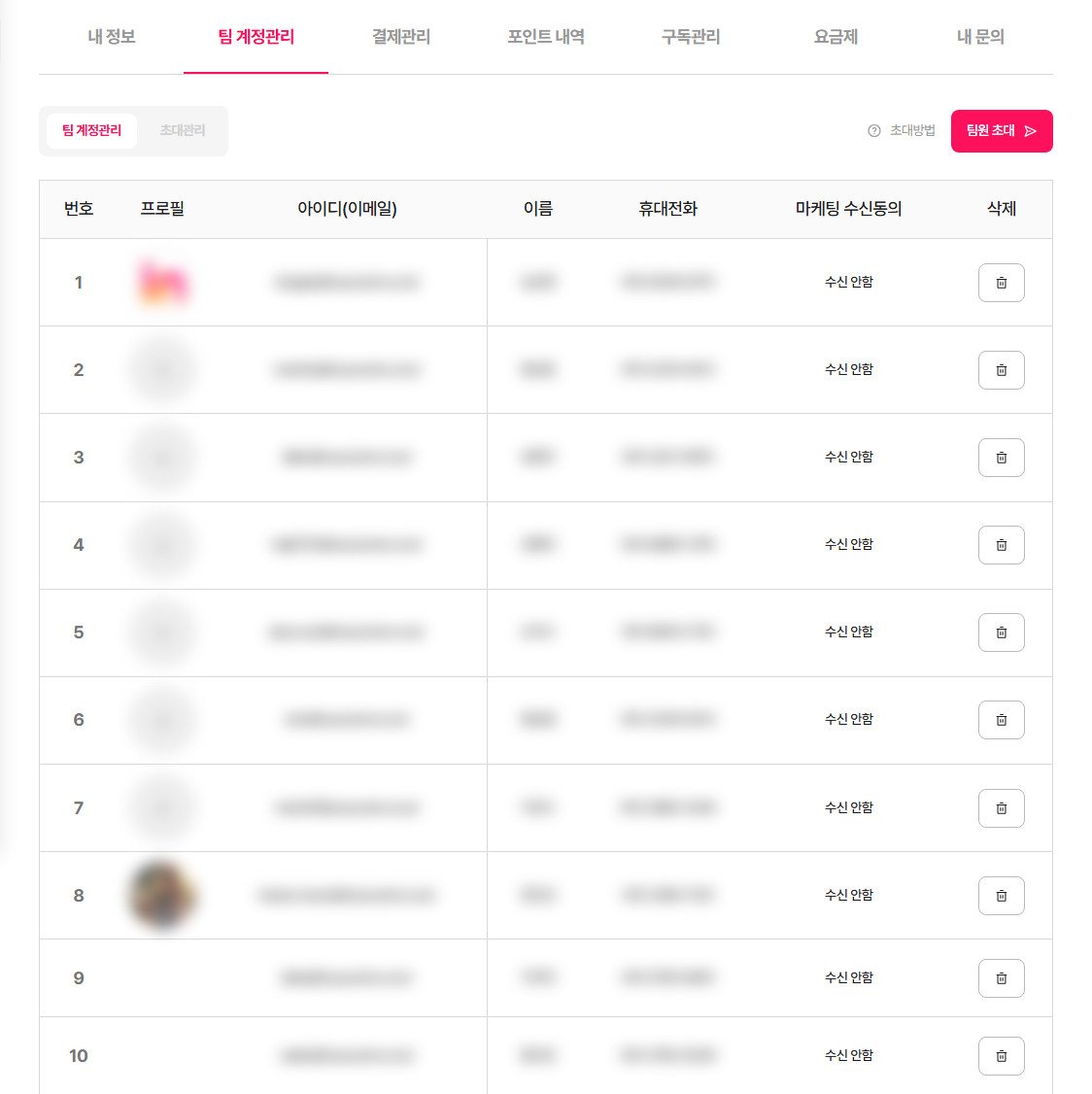Click the trash icon next to member 8
Screen dimensions: 1092x1094
(x=1001, y=895)
